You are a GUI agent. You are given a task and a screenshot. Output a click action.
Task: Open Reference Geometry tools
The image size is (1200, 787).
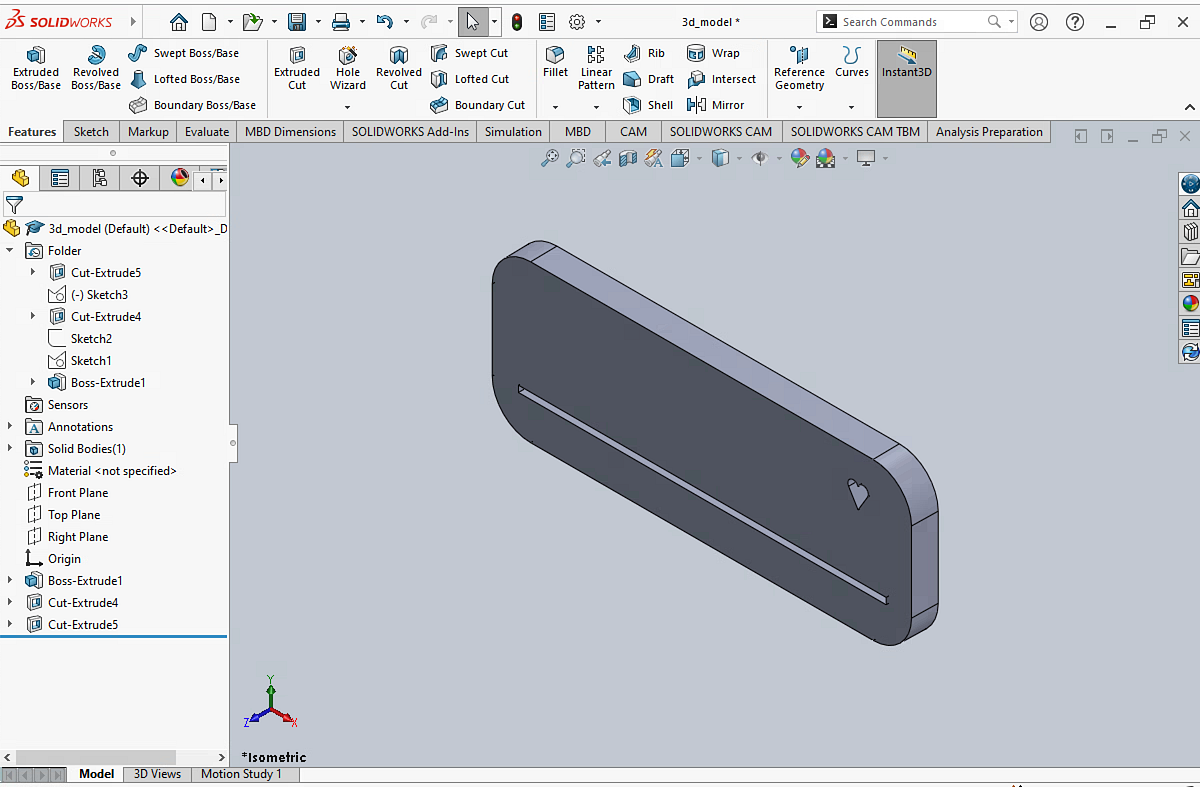pos(799,68)
